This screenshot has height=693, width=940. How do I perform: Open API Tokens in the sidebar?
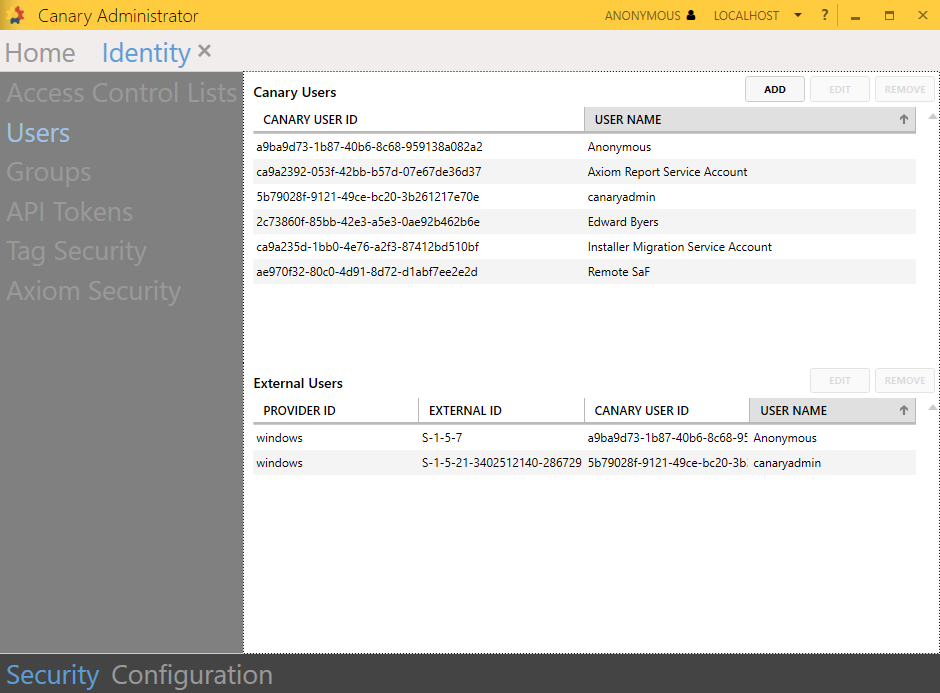(69, 212)
